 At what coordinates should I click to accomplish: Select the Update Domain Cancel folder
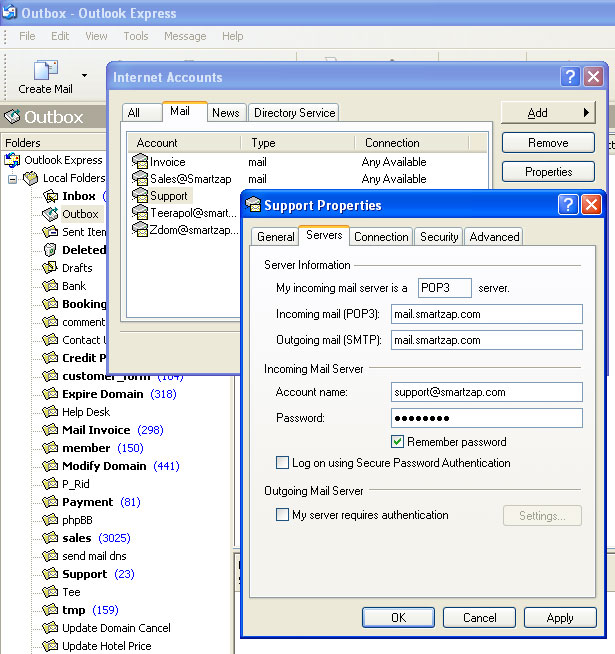pos(116,628)
